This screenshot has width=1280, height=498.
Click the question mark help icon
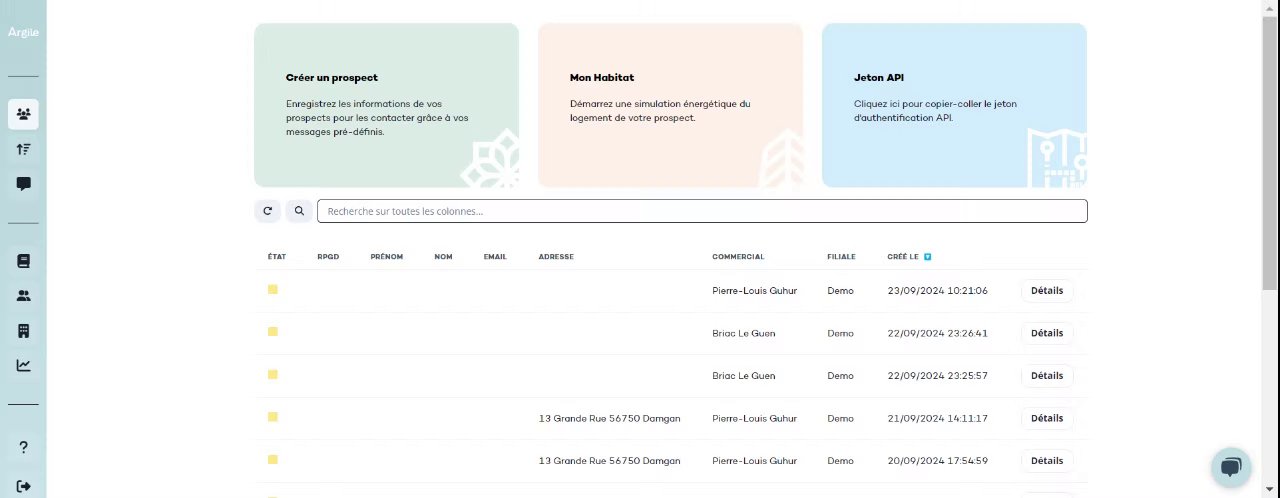click(23, 447)
